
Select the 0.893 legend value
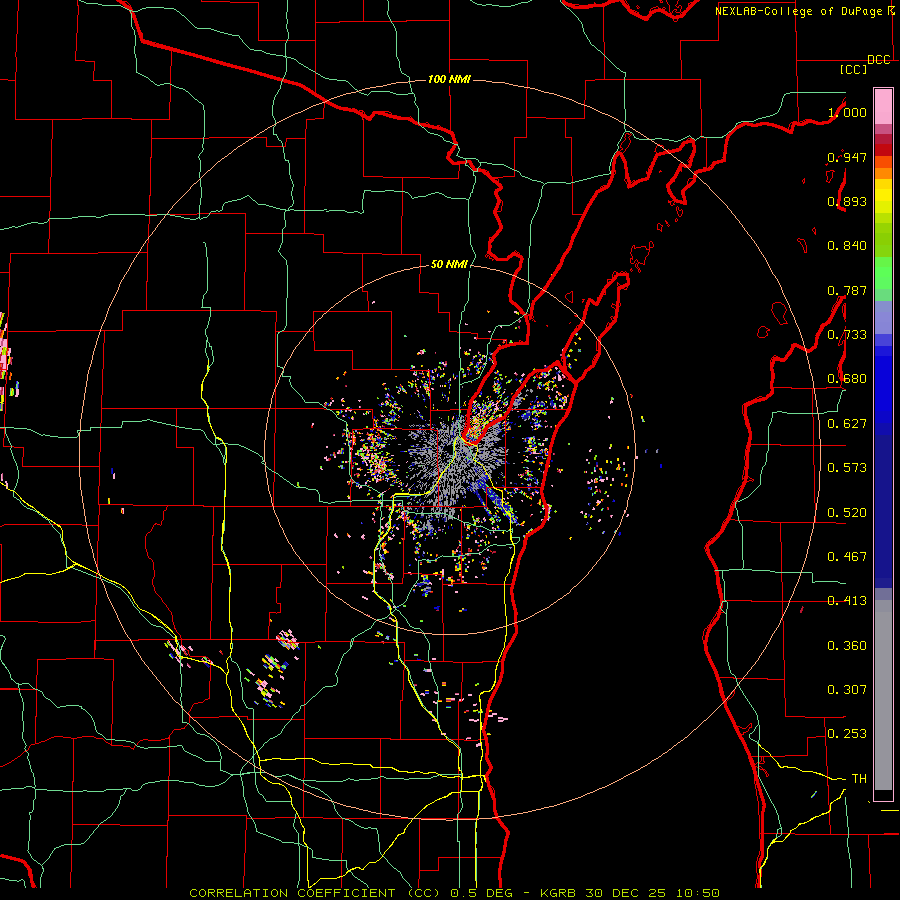847,201
